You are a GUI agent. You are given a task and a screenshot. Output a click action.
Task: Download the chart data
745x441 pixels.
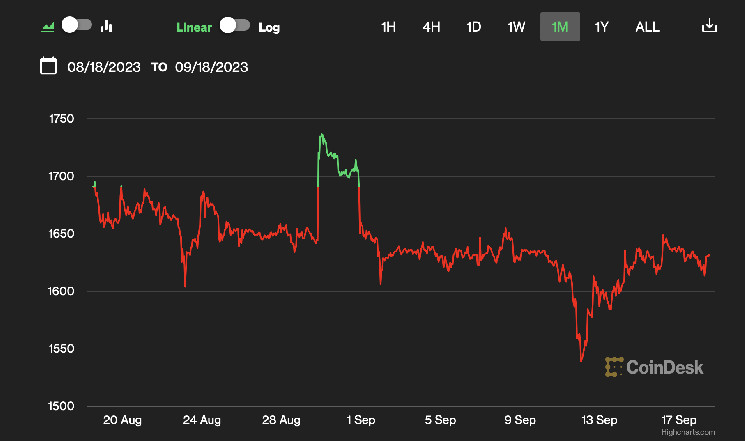pyautogui.click(x=709, y=26)
